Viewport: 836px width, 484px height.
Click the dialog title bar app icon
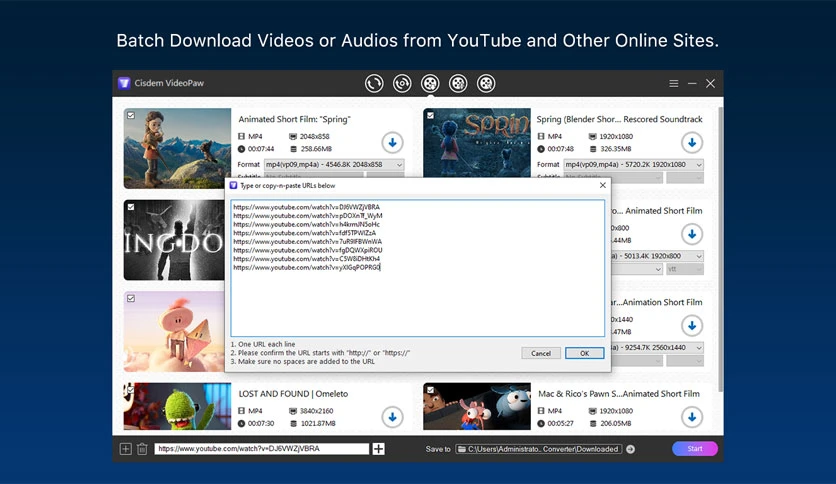(234, 185)
